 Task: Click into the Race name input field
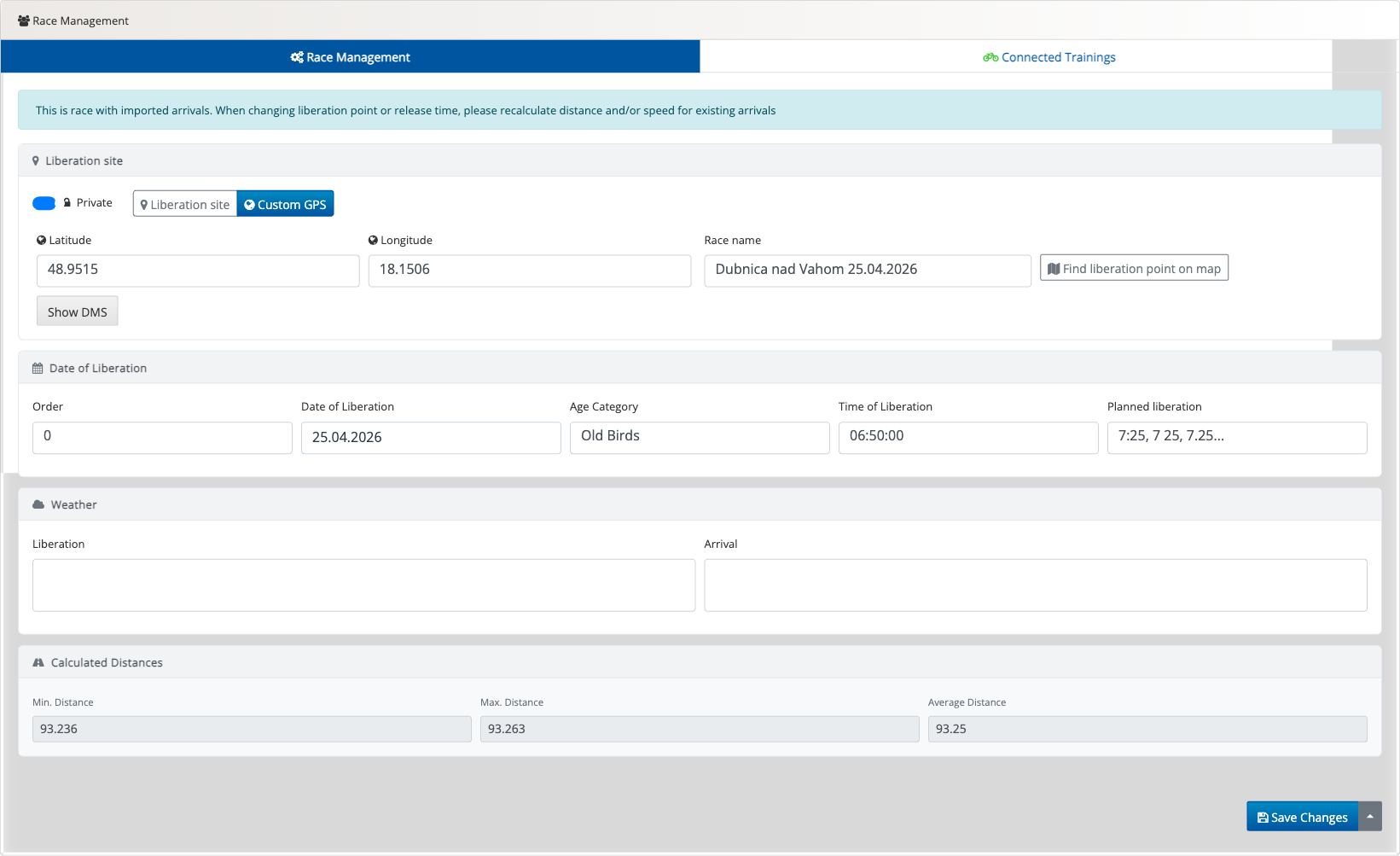click(867, 270)
